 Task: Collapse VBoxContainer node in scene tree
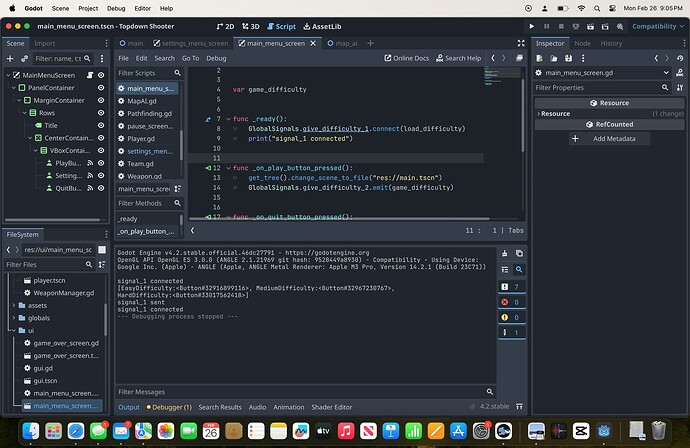(36, 151)
